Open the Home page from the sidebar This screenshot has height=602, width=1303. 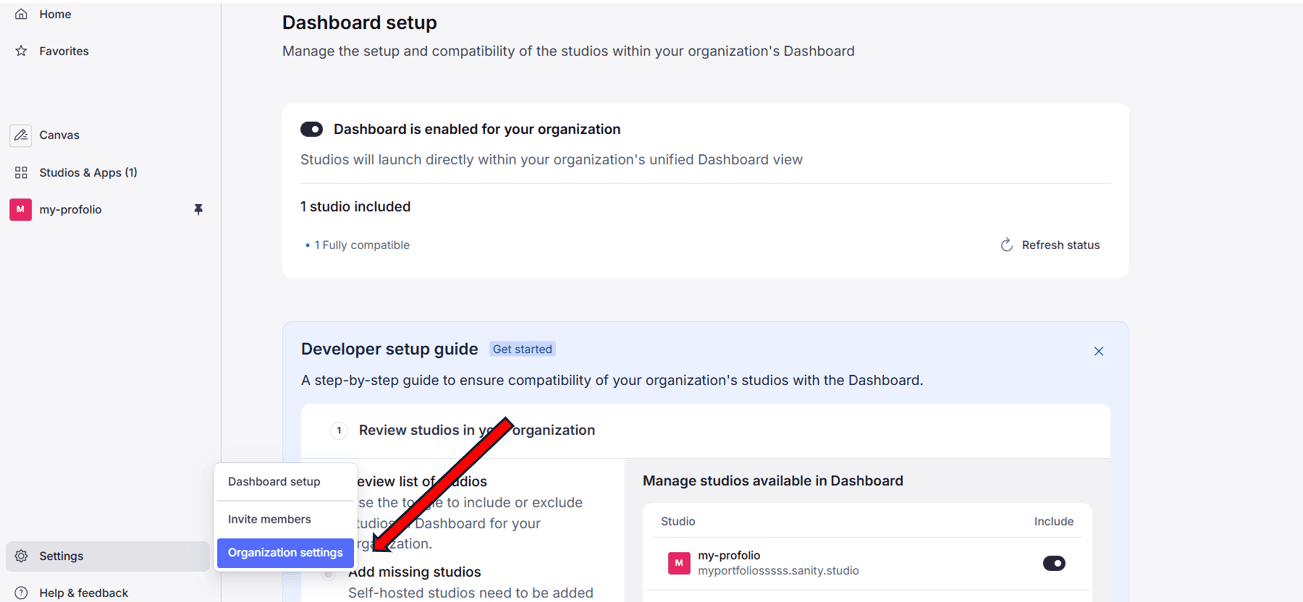(56, 14)
